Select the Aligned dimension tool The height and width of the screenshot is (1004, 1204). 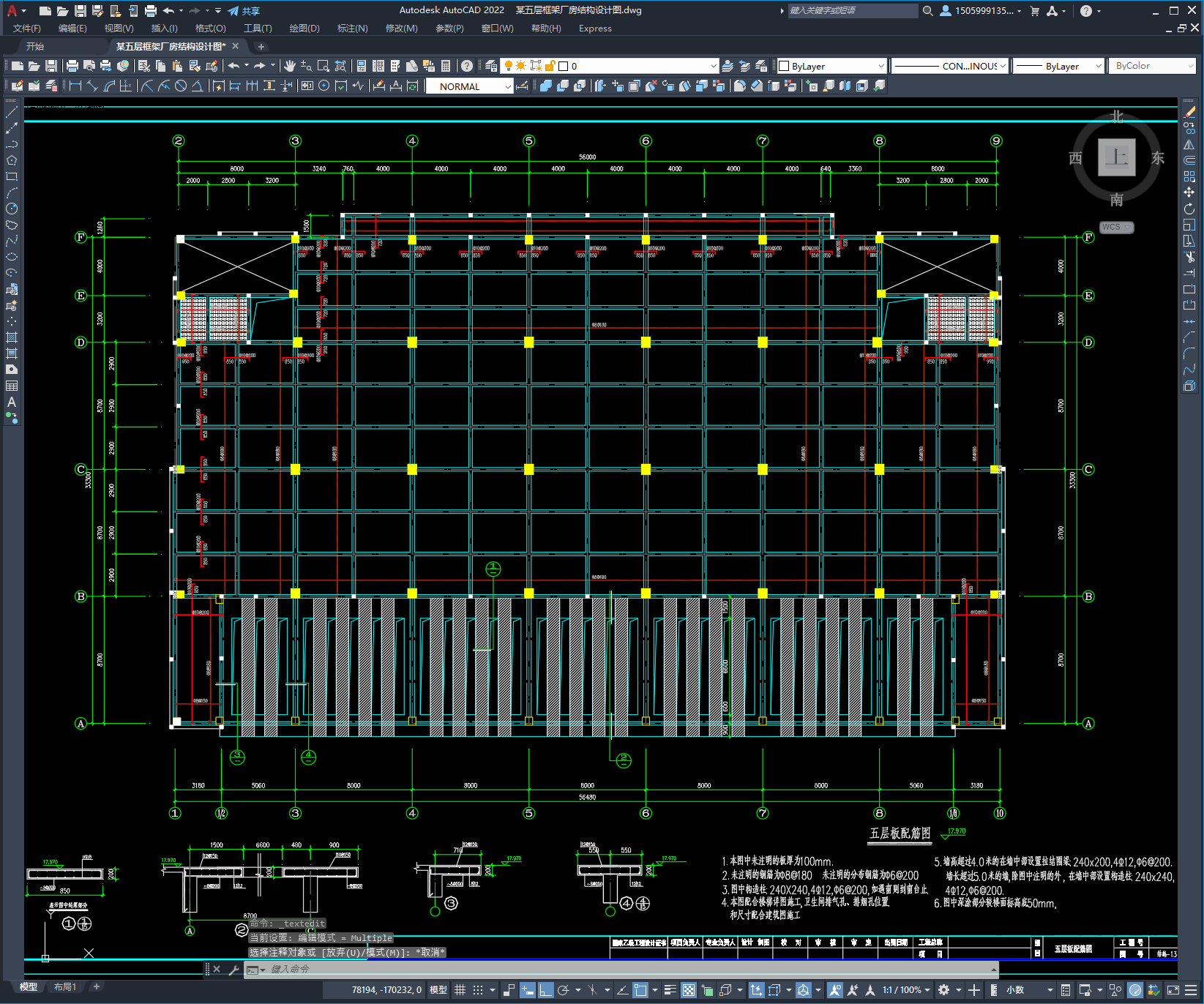point(92,86)
